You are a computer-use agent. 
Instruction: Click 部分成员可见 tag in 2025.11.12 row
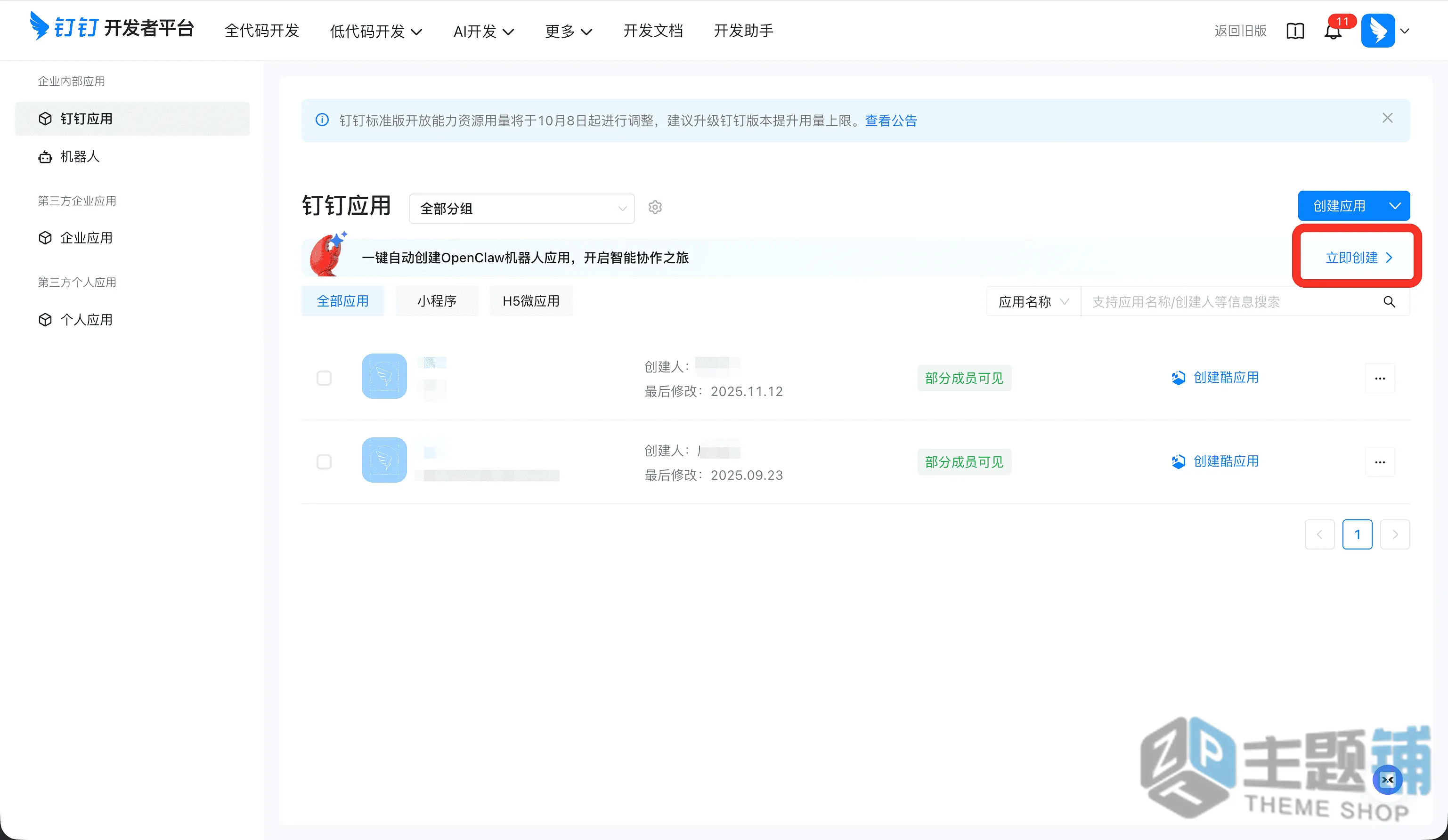[964, 378]
